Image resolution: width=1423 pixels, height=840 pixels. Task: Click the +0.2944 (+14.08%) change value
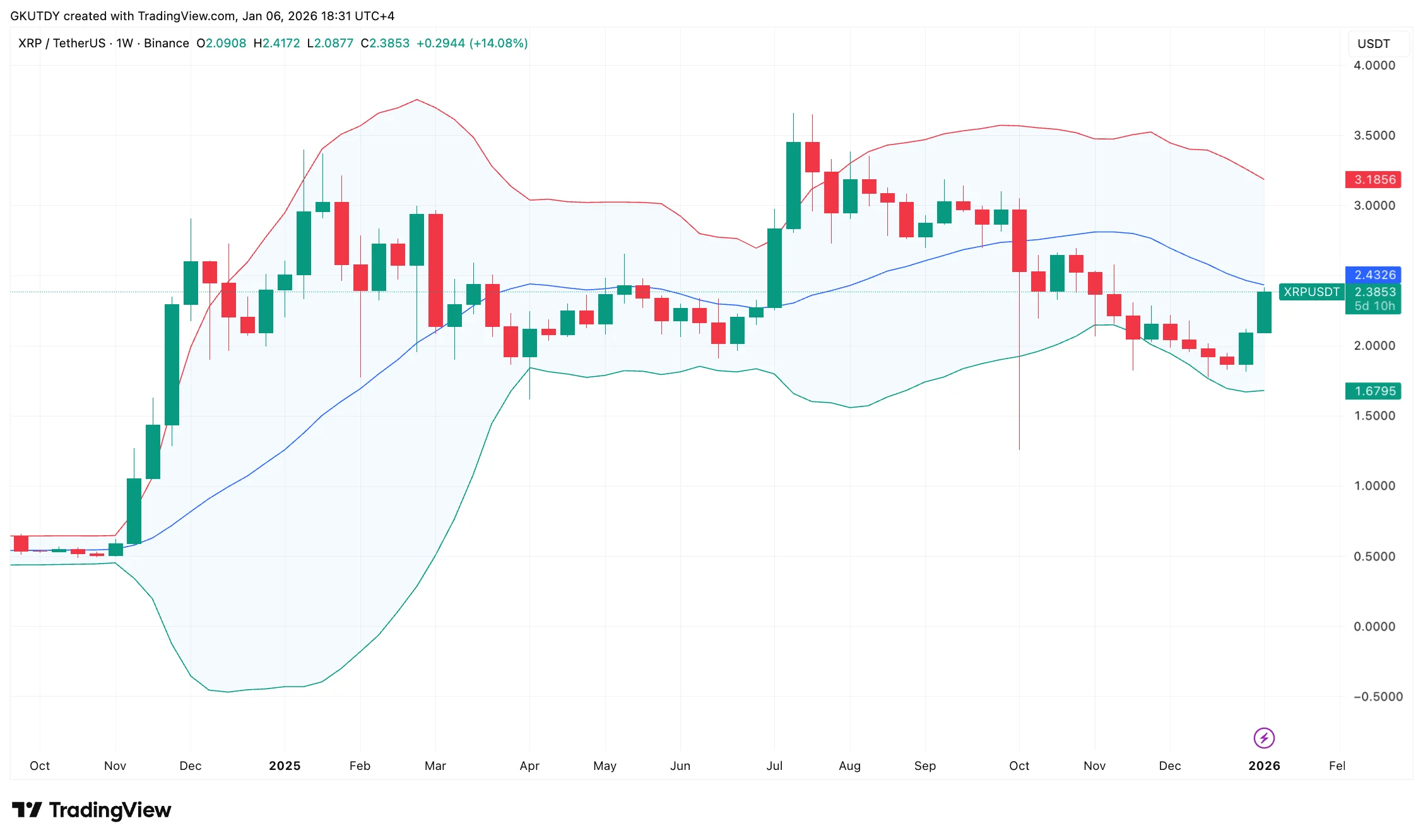tap(472, 44)
